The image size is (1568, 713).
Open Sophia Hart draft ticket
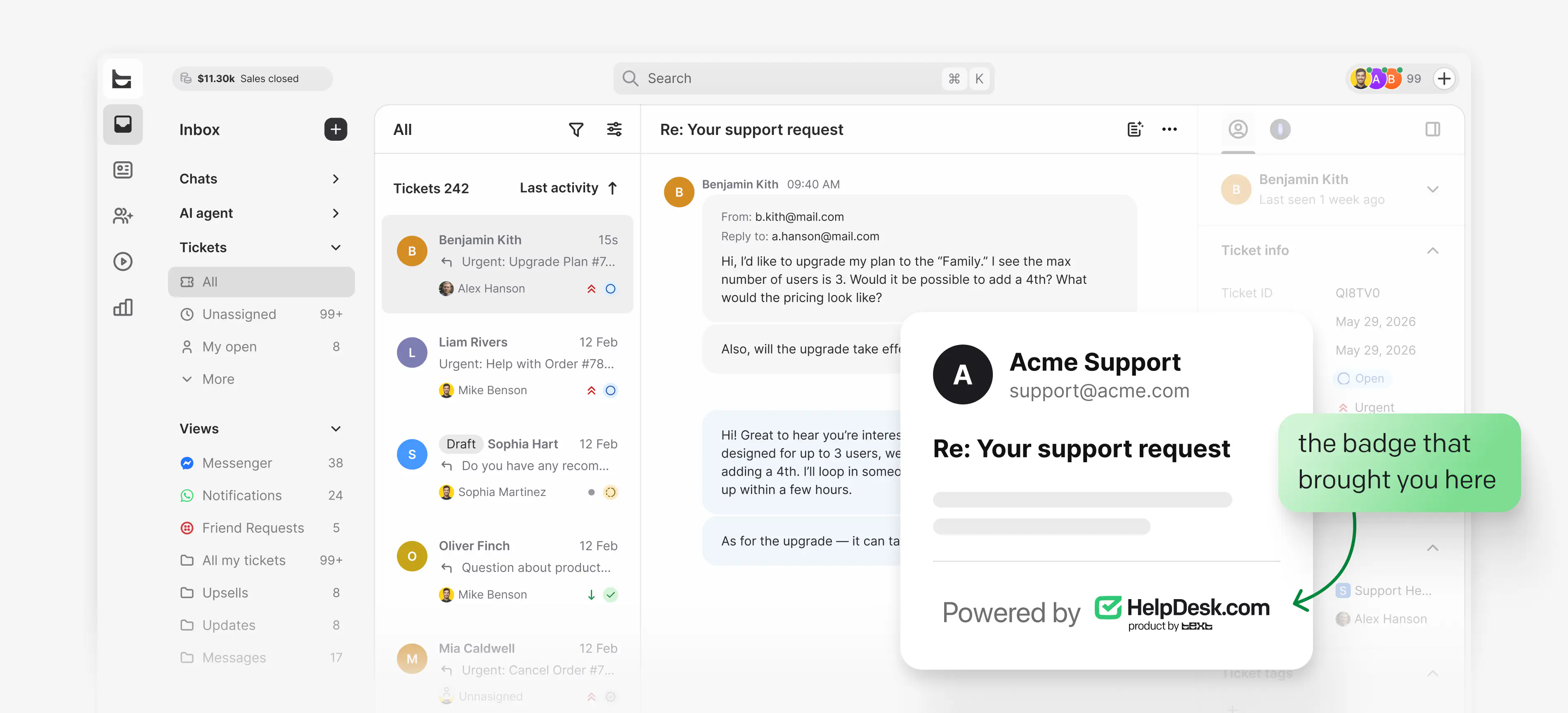507,467
